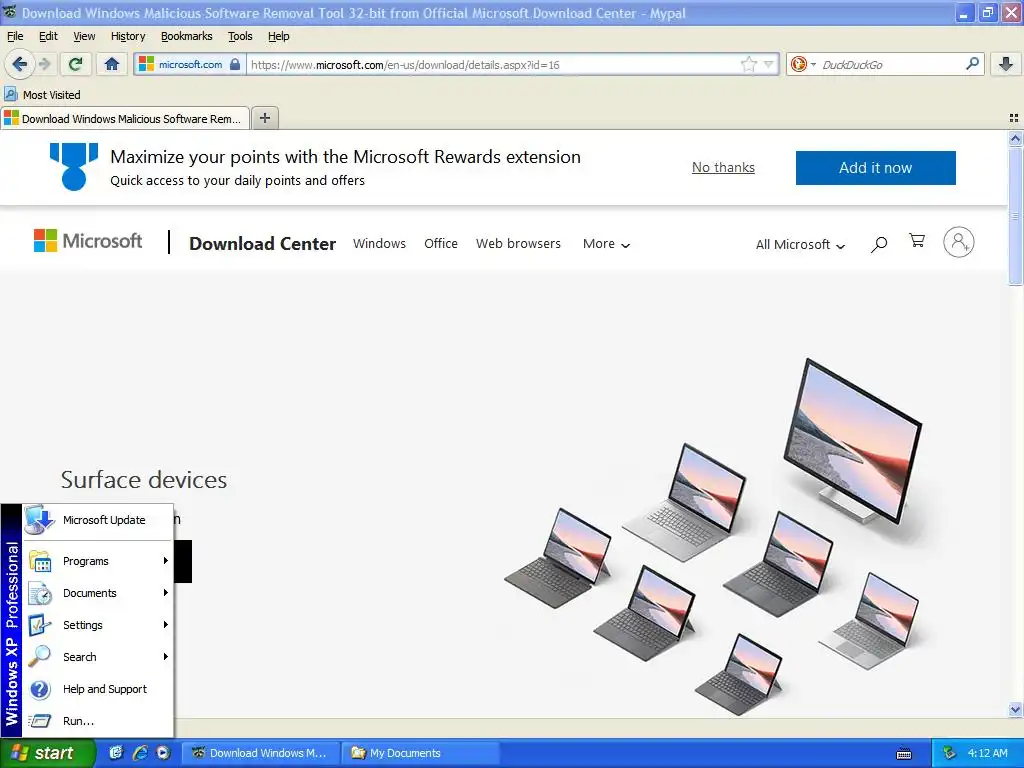
Task: Click the Surface devices product image
Action: 712,536
